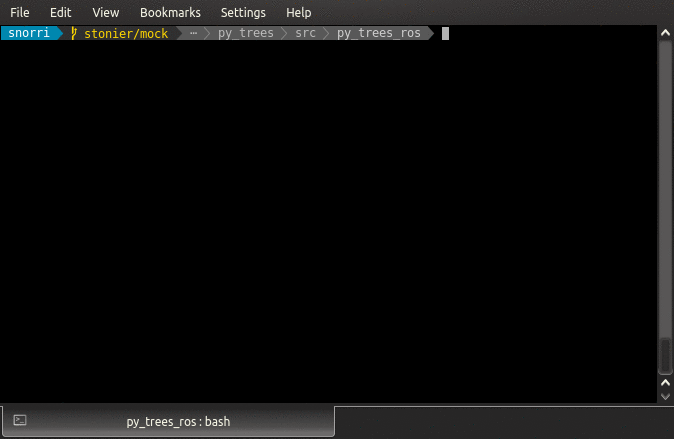Viewport: 674px width, 439px height.
Task: Click the scroll down arrow at bottom
Action: click(x=665, y=397)
